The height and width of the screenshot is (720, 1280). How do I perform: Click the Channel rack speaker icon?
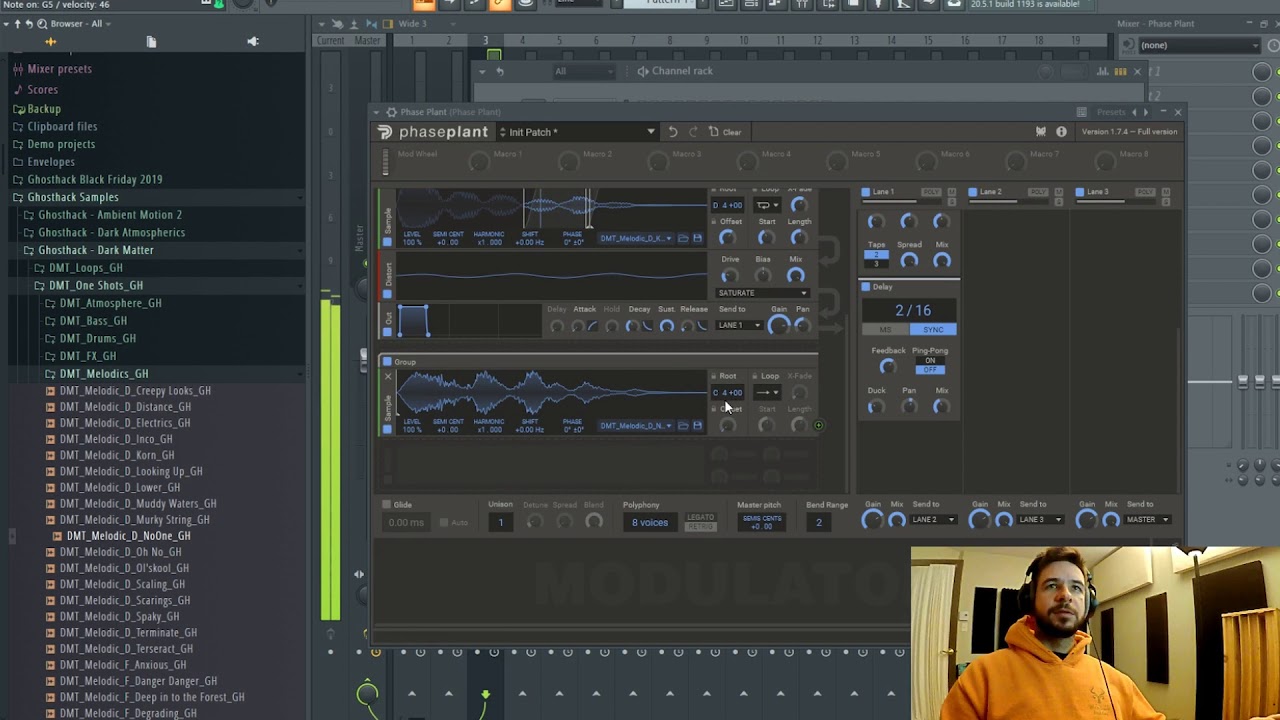coord(642,71)
